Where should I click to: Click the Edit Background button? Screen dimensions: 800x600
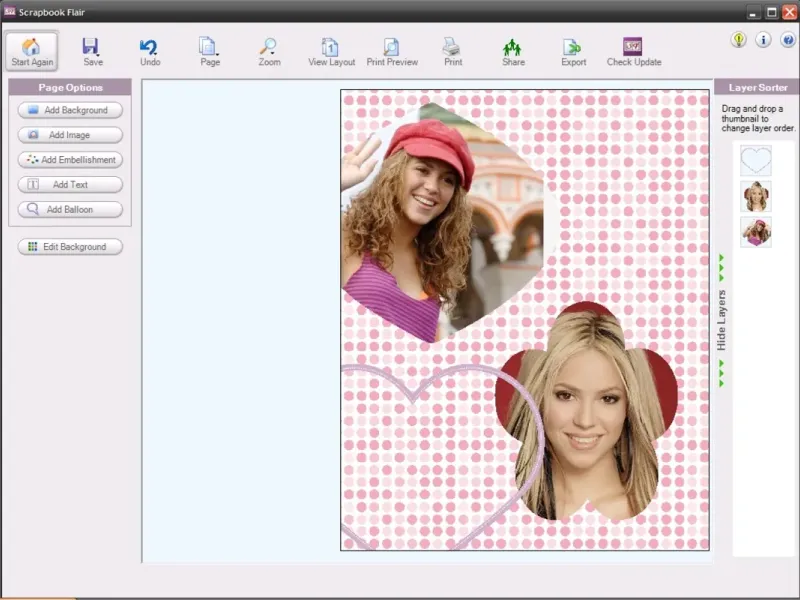coord(70,246)
